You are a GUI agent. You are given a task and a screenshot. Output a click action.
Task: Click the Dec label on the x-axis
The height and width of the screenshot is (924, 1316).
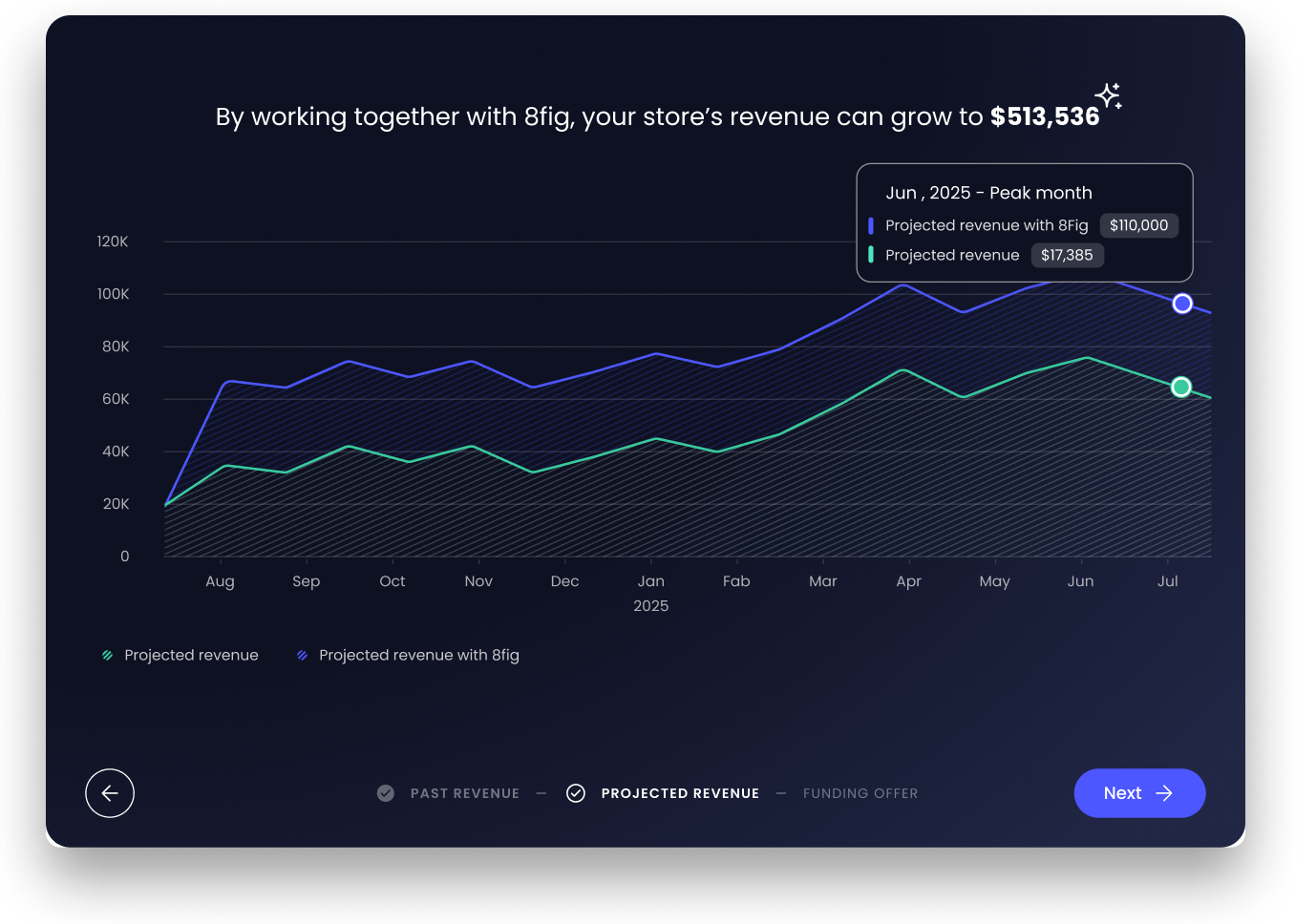click(565, 581)
